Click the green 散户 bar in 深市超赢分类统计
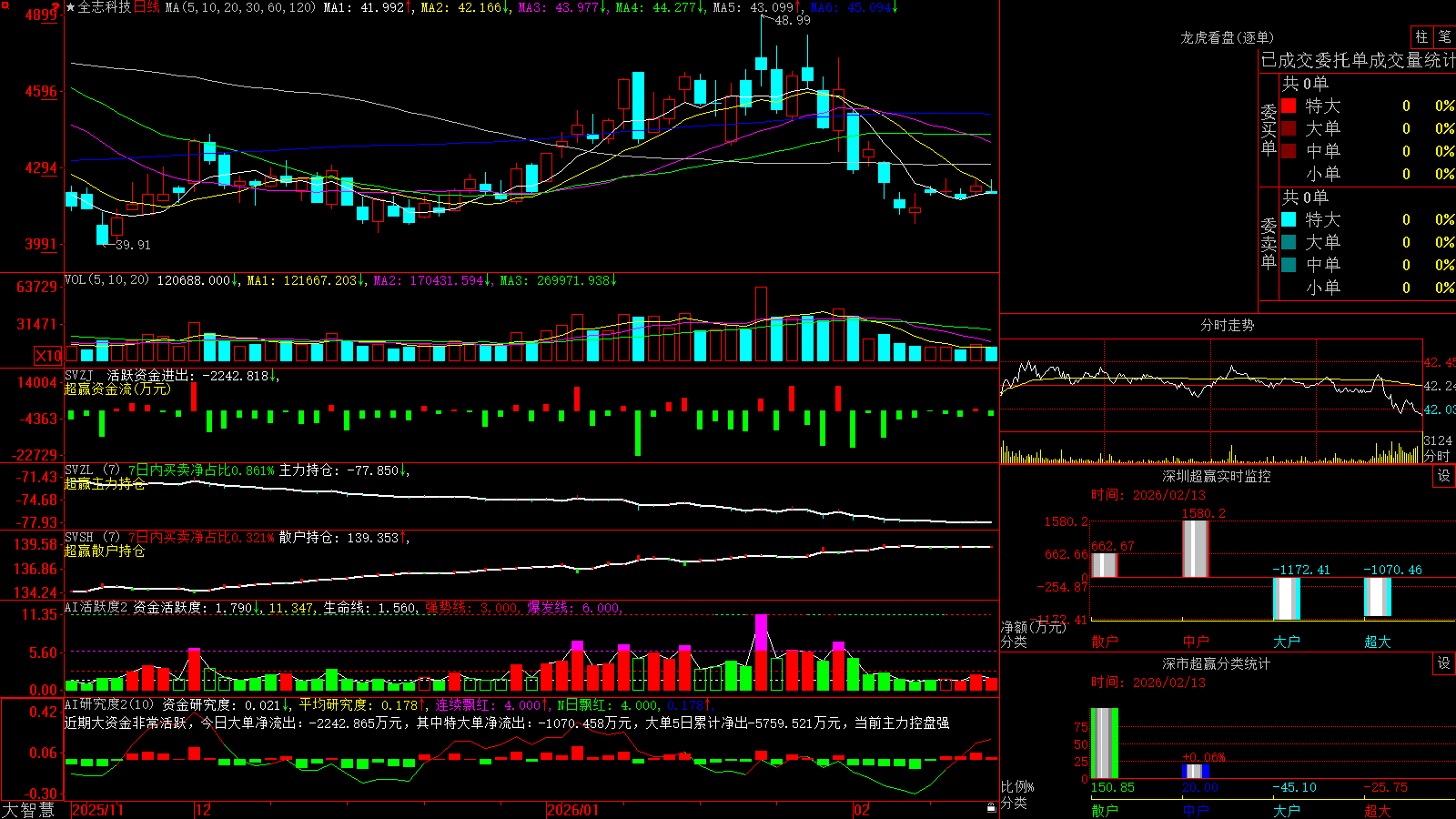Image resolution: width=1456 pixels, height=819 pixels. [x=1104, y=743]
